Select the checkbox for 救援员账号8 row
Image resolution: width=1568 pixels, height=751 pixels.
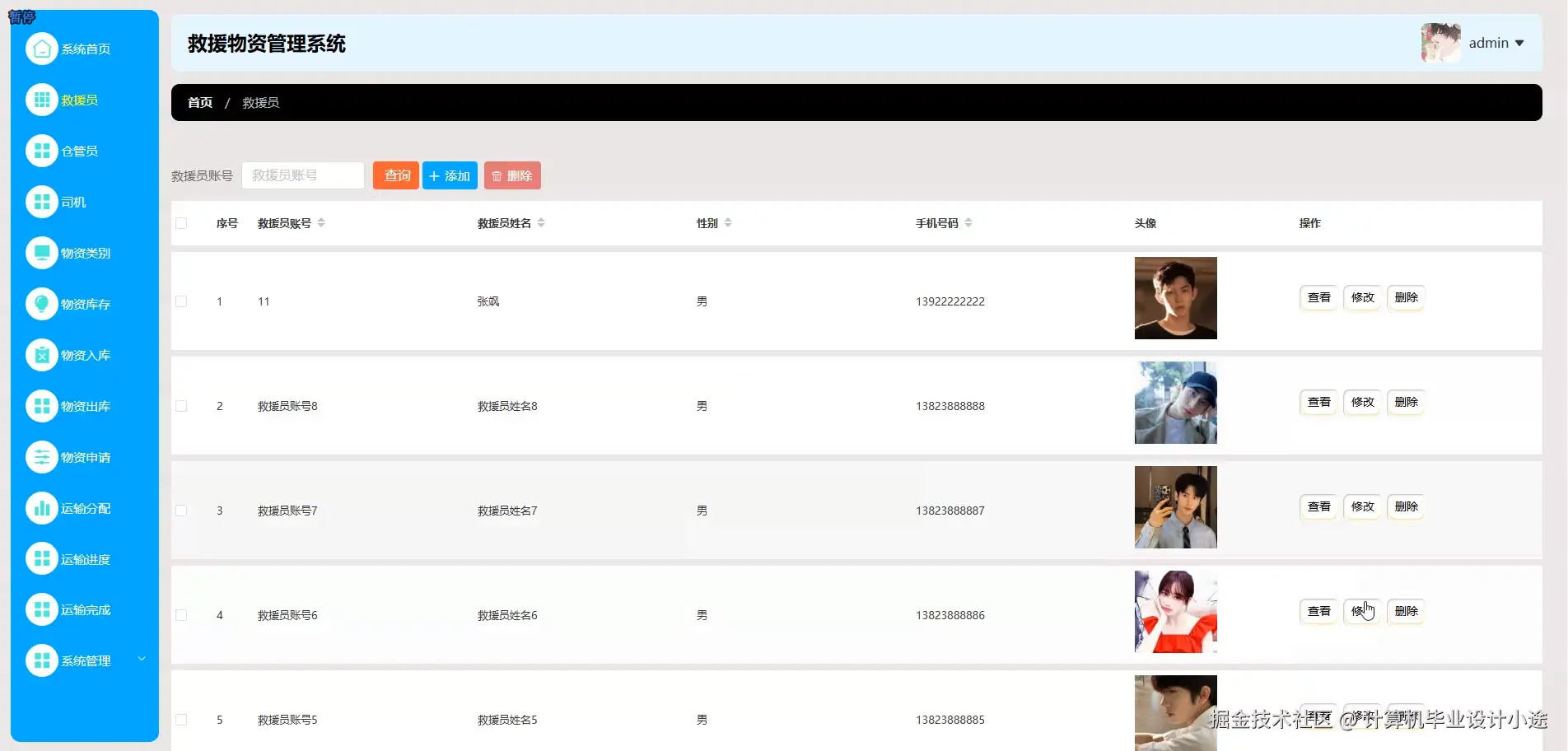coord(181,406)
